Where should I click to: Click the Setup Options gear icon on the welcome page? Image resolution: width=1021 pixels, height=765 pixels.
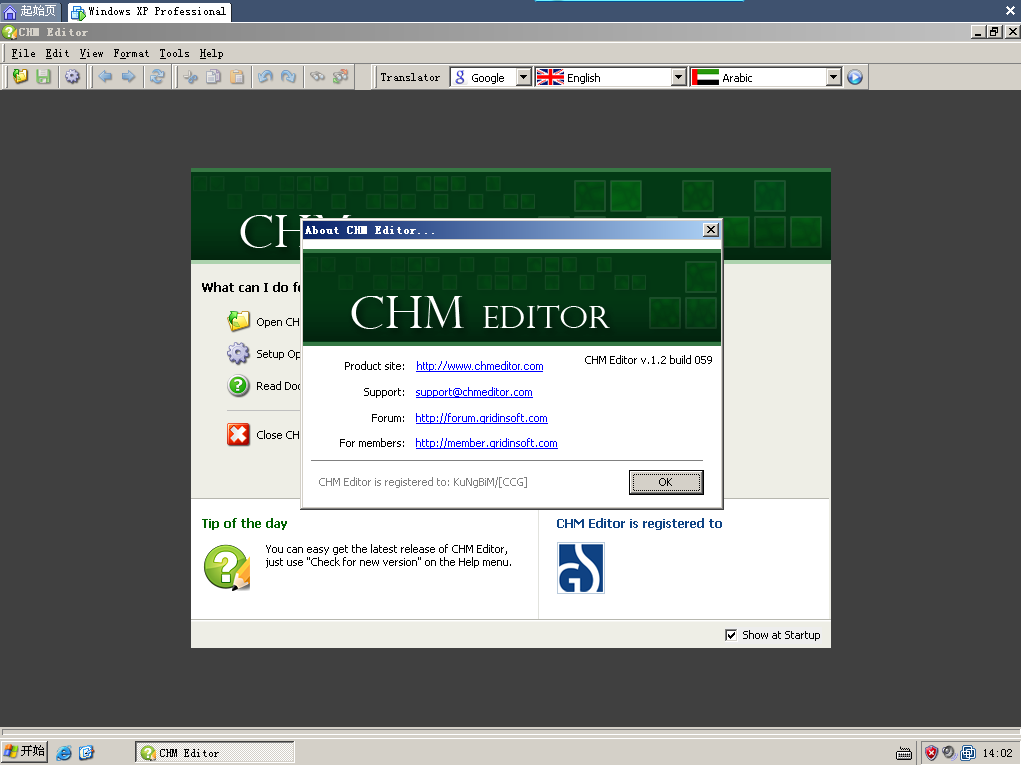(x=238, y=354)
